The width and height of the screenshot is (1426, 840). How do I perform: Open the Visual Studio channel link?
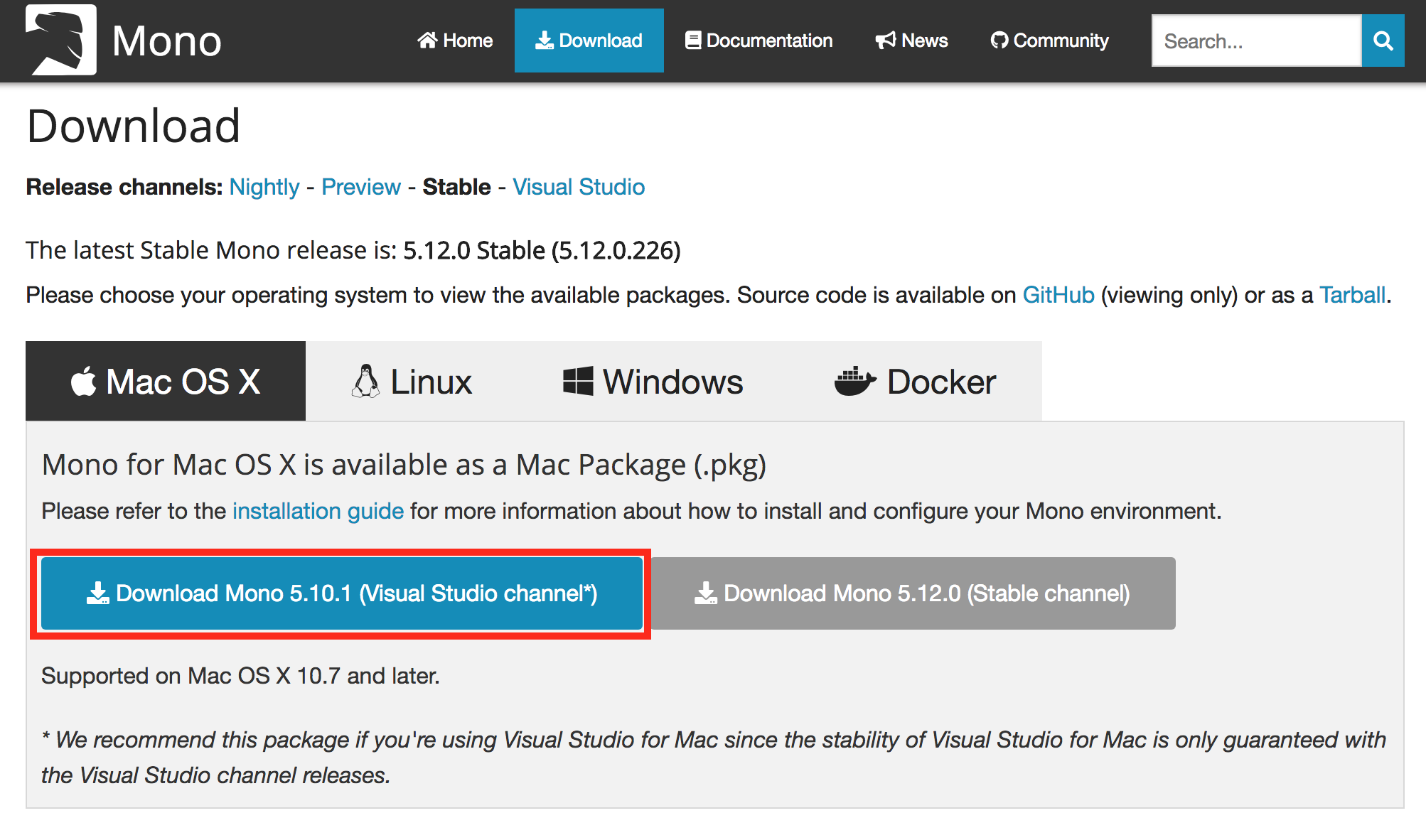(x=579, y=187)
